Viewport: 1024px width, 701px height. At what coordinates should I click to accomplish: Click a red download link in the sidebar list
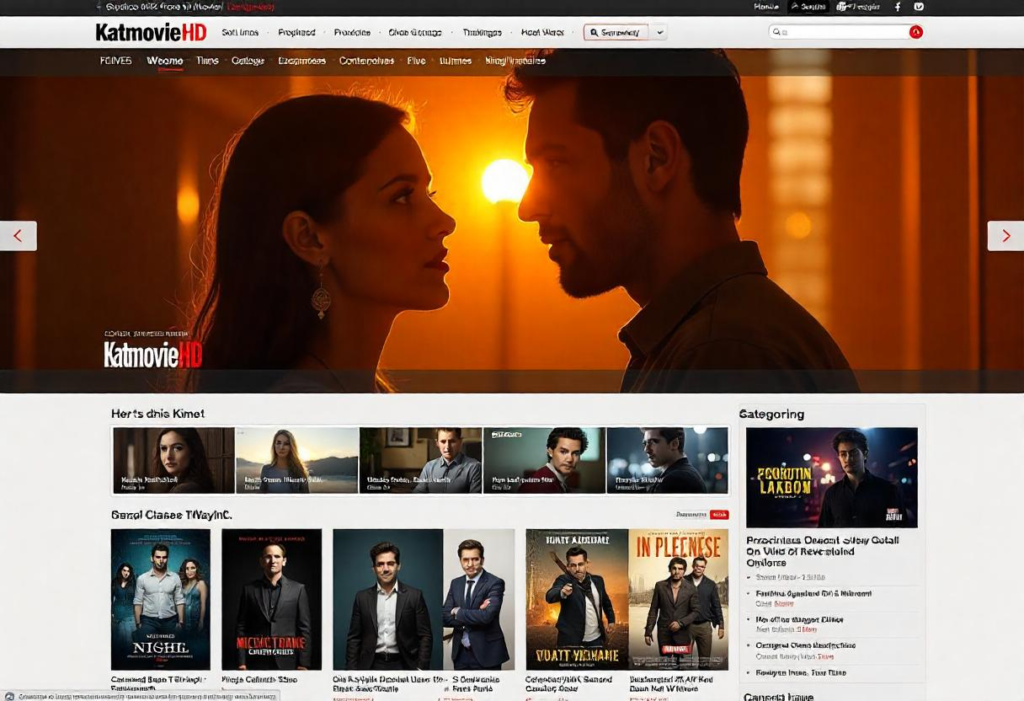[783, 604]
